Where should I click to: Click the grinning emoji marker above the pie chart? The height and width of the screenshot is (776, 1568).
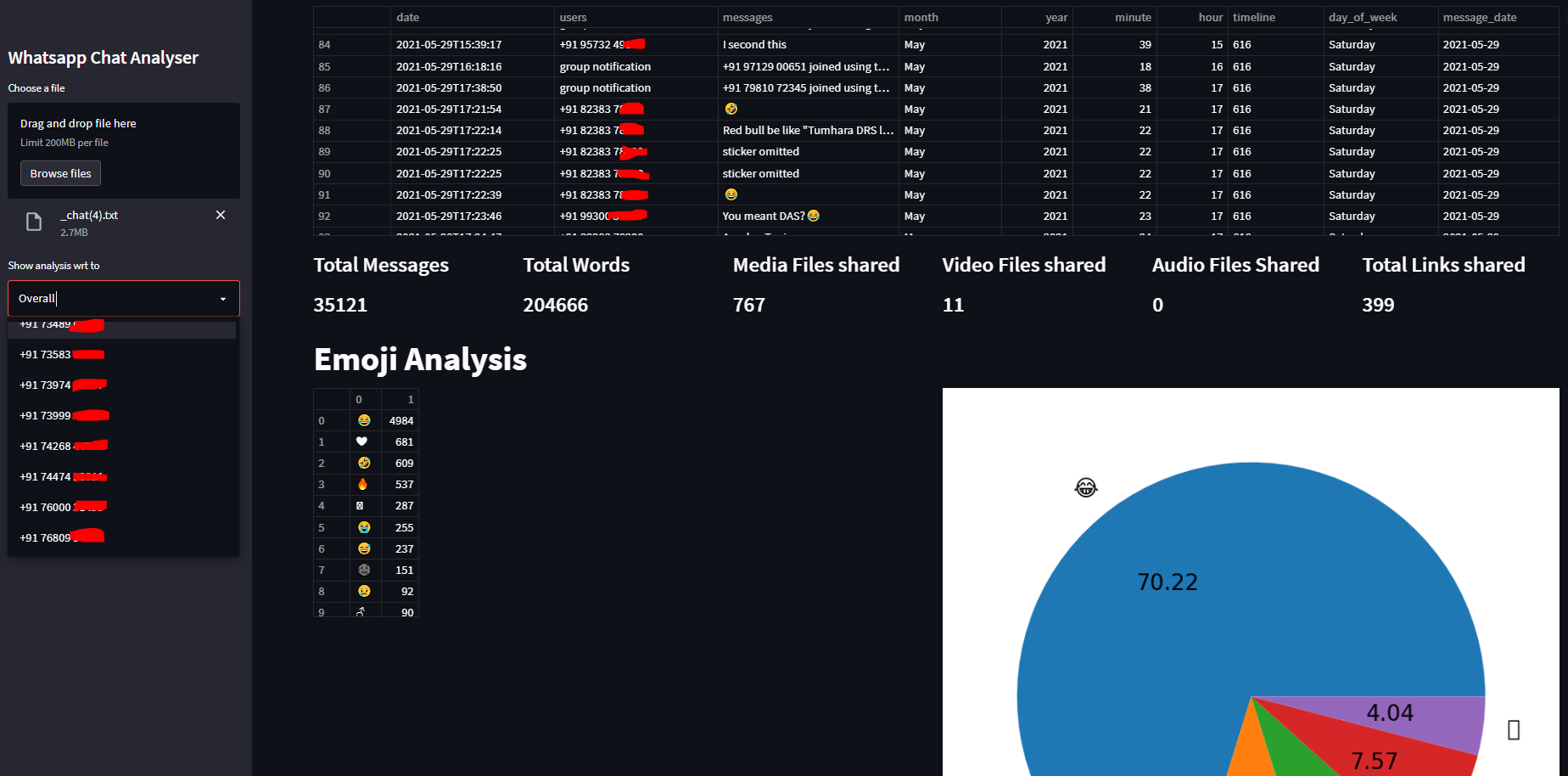tap(1085, 486)
